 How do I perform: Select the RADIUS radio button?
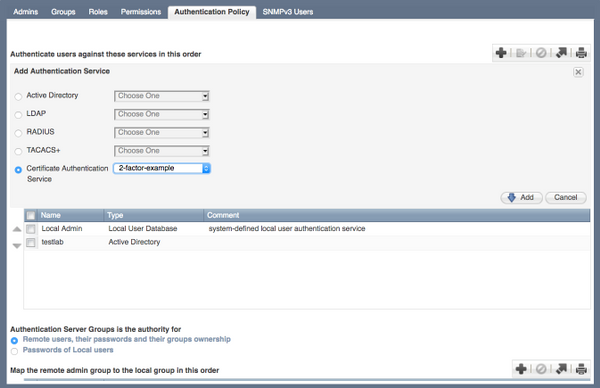coord(18,133)
